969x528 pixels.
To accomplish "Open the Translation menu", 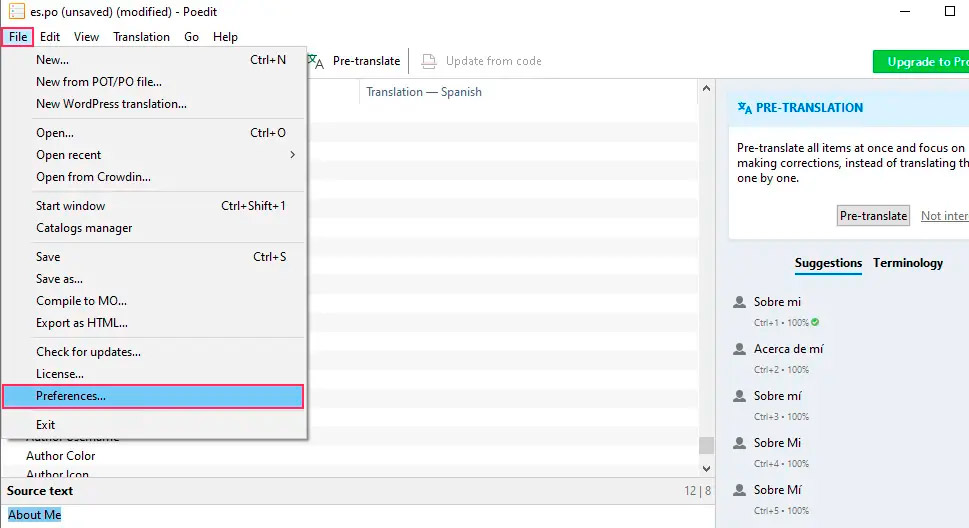I will [141, 37].
